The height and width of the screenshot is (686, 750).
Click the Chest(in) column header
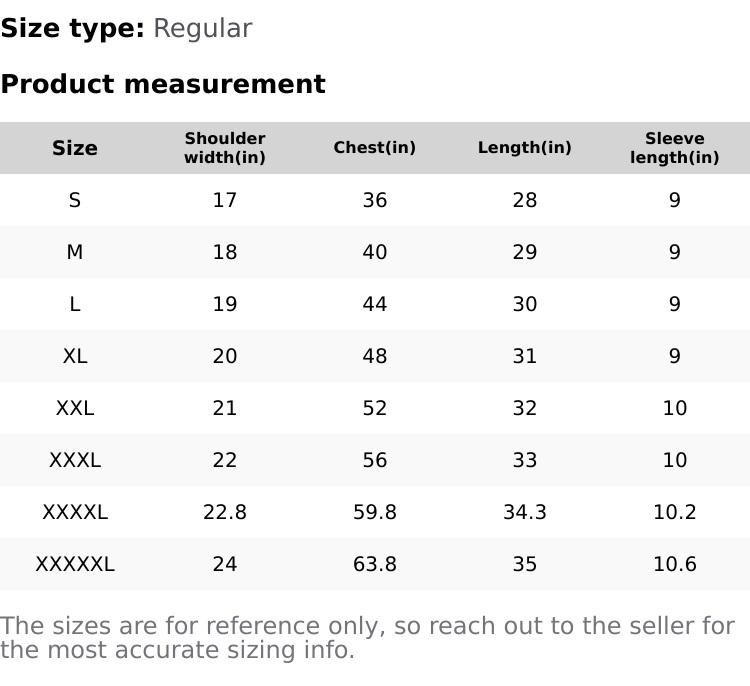click(x=375, y=148)
